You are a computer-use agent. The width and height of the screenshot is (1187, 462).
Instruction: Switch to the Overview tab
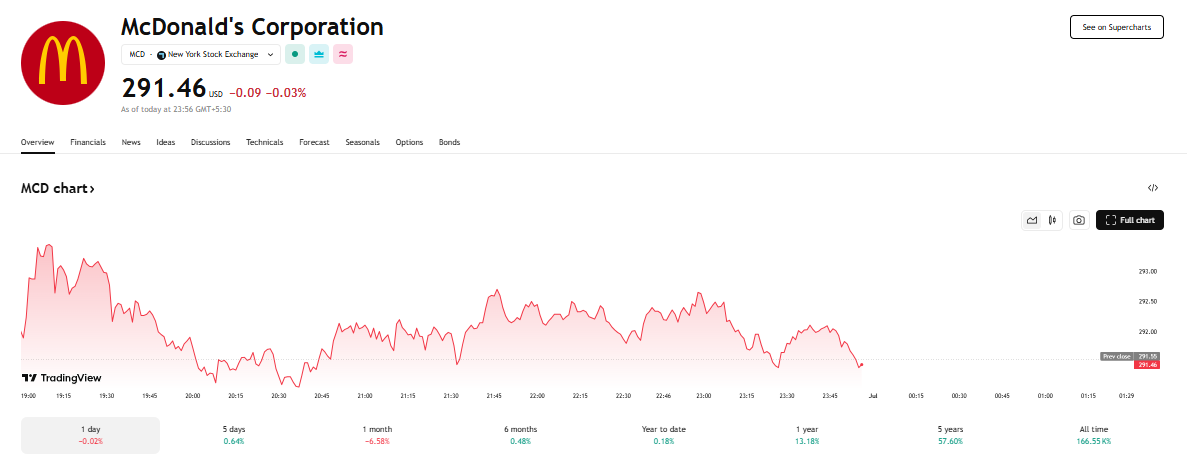point(38,142)
